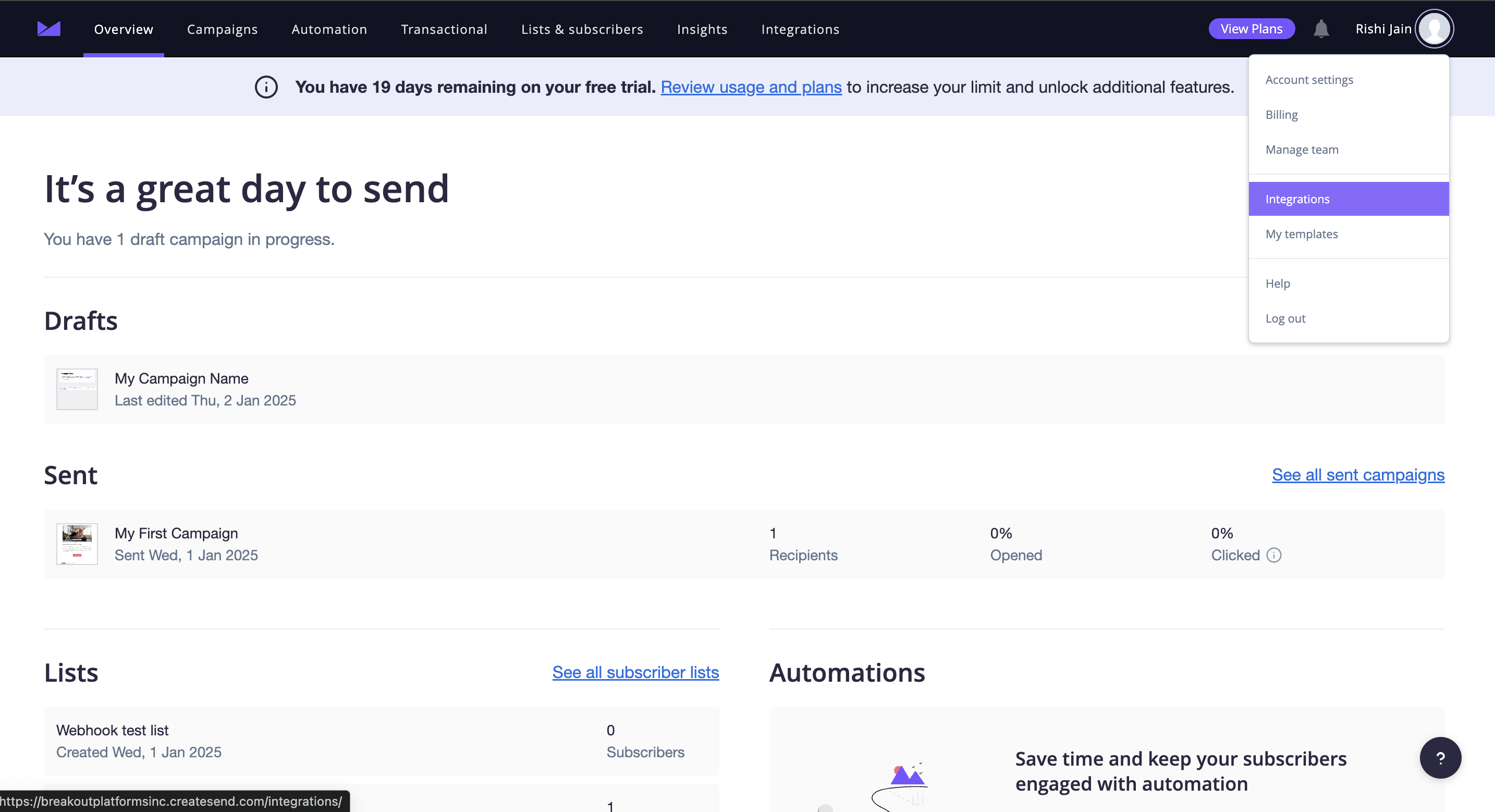Open My templates
The height and width of the screenshot is (812, 1495).
click(x=1301, y=234)
